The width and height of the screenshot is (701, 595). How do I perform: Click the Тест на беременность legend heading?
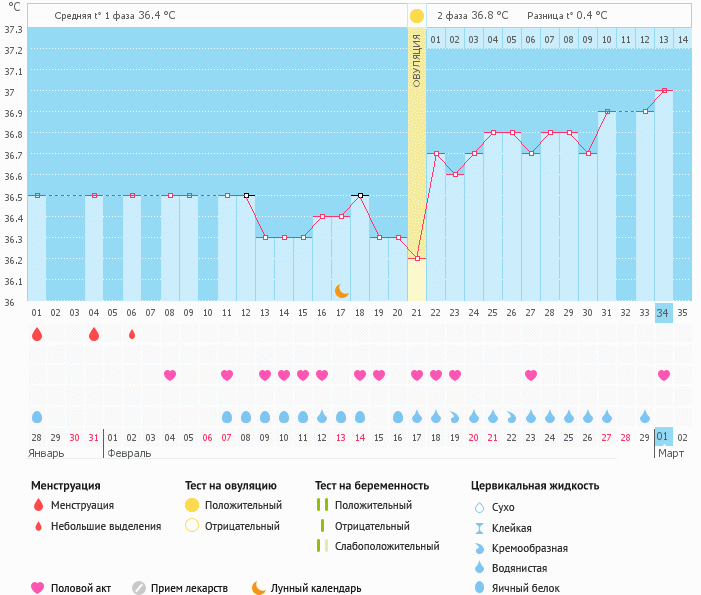[x=372, y=485]
